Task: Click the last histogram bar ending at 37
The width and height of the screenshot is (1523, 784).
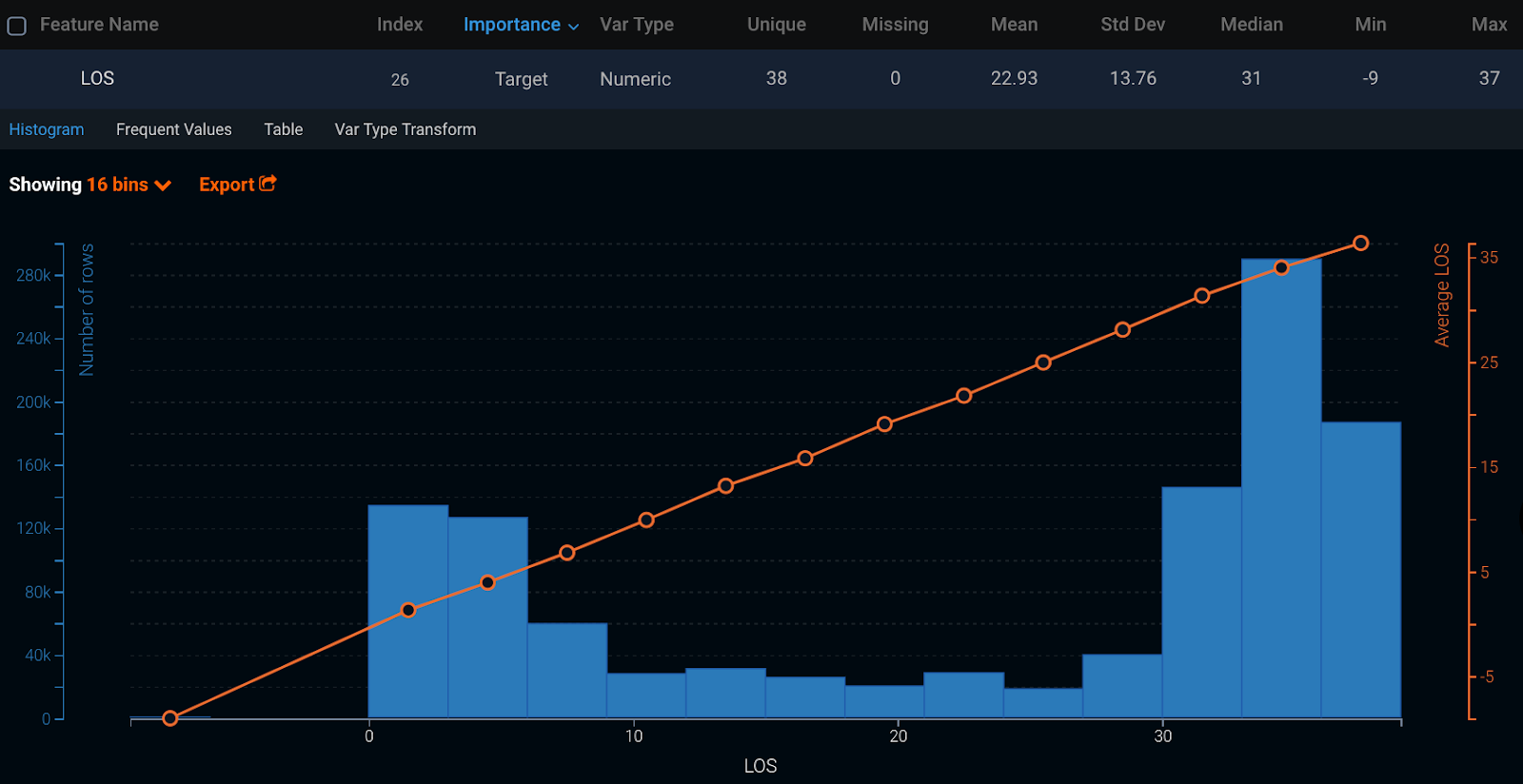Action: pos(1361,569)
